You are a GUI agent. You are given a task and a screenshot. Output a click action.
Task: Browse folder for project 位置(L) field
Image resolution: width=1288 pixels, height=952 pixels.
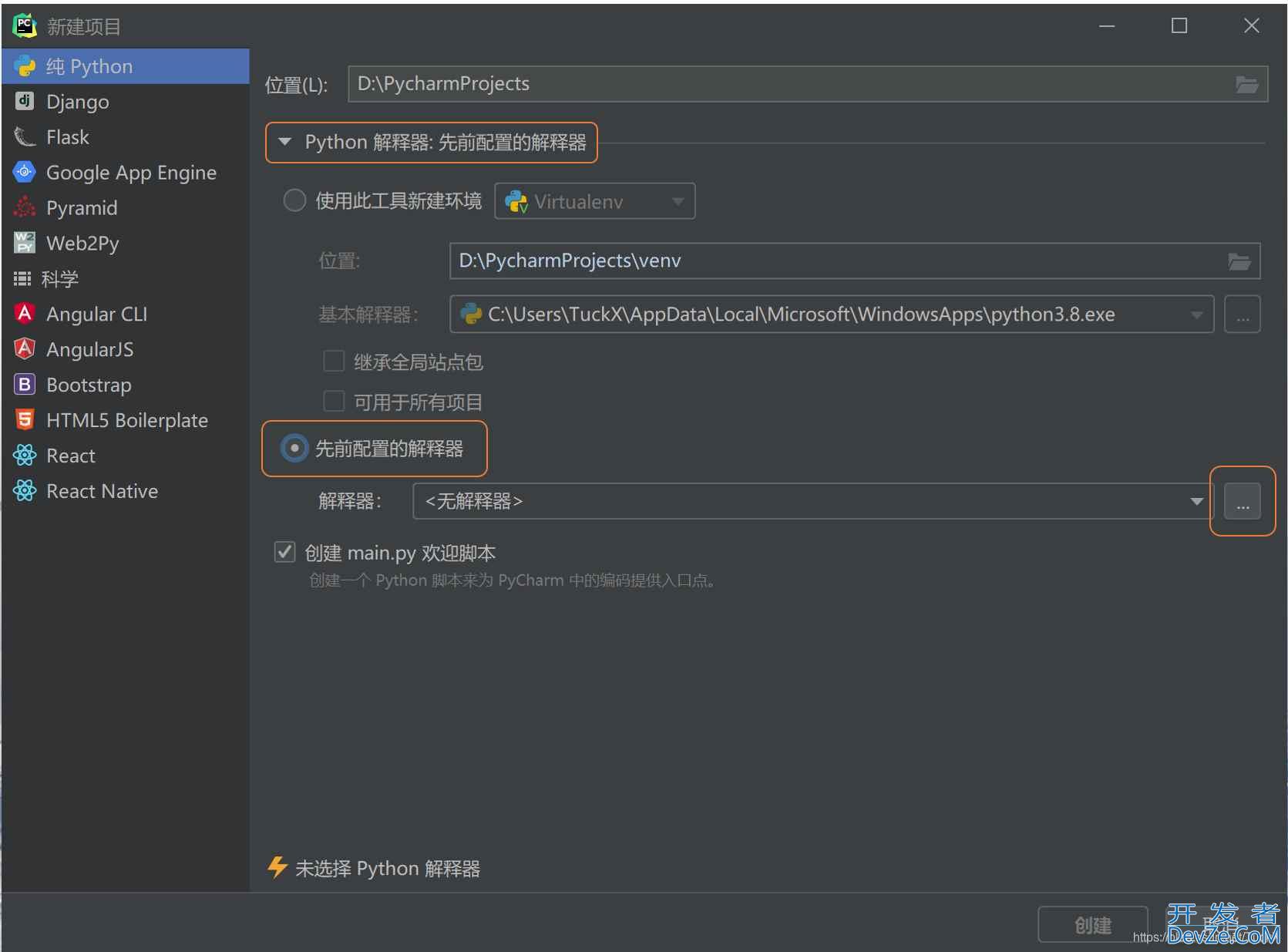coord(1247,84)
